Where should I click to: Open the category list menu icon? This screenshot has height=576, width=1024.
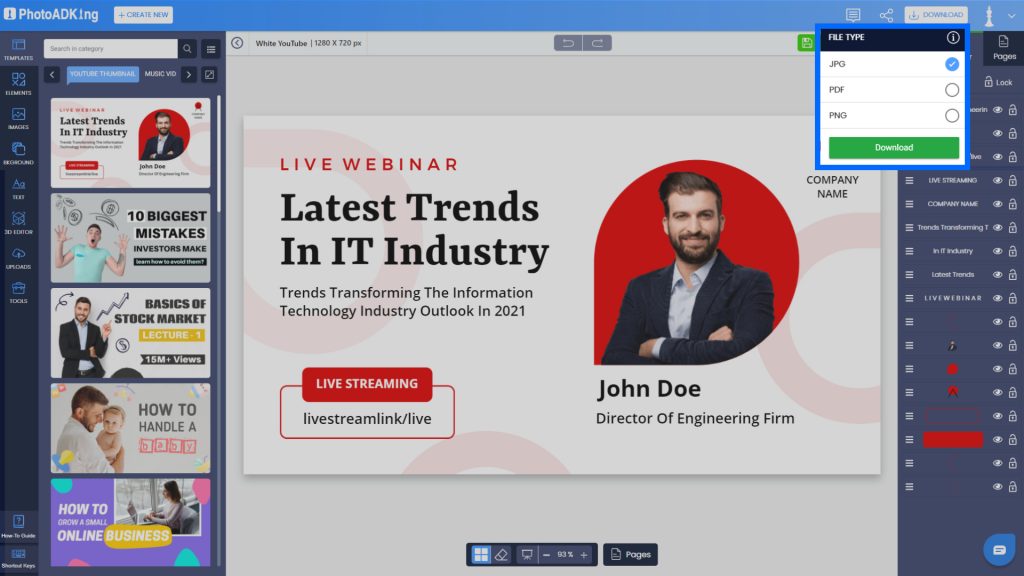(211, 49)
